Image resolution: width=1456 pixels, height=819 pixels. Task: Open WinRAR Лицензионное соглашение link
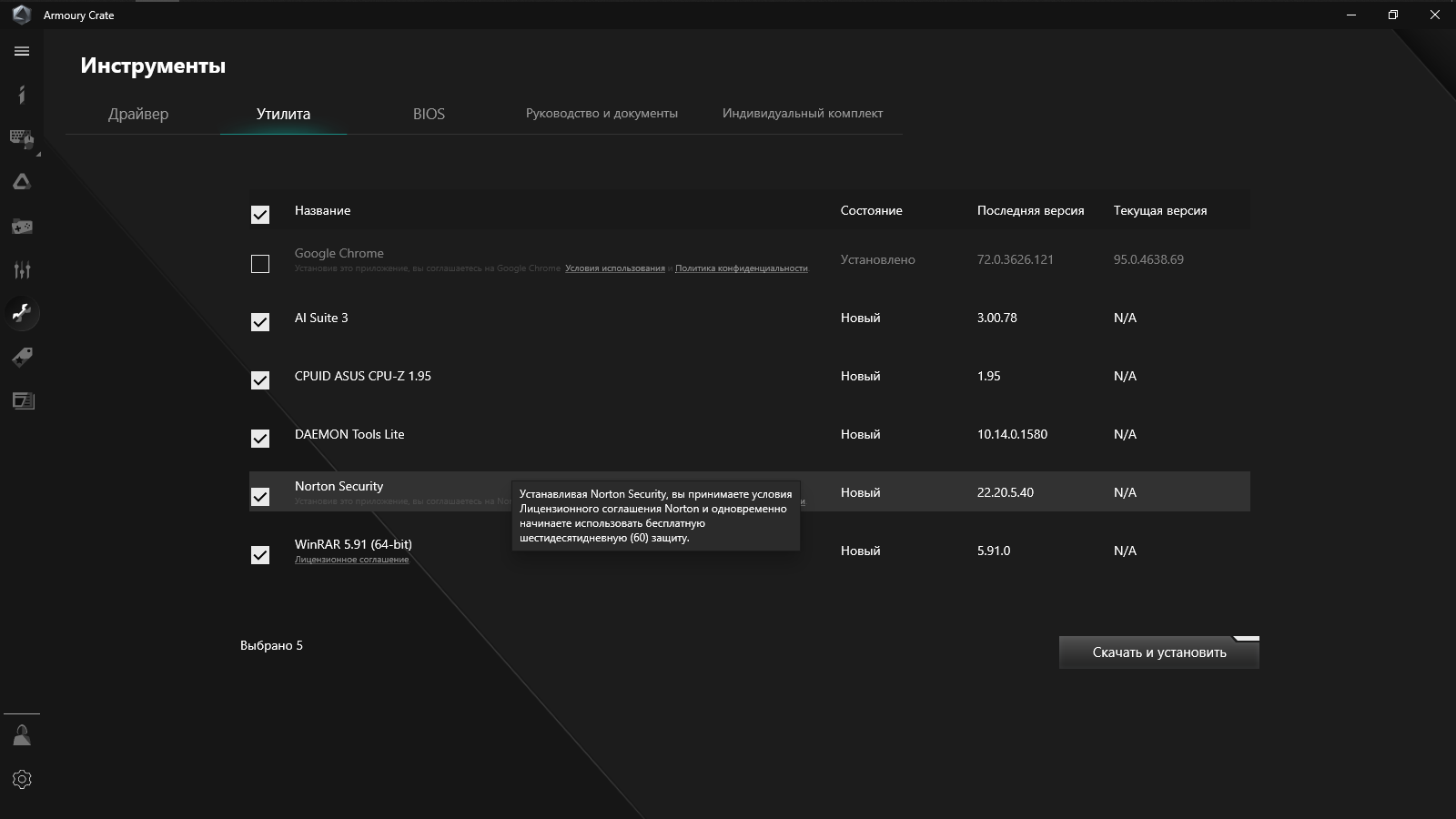click(x=351, y=560)
